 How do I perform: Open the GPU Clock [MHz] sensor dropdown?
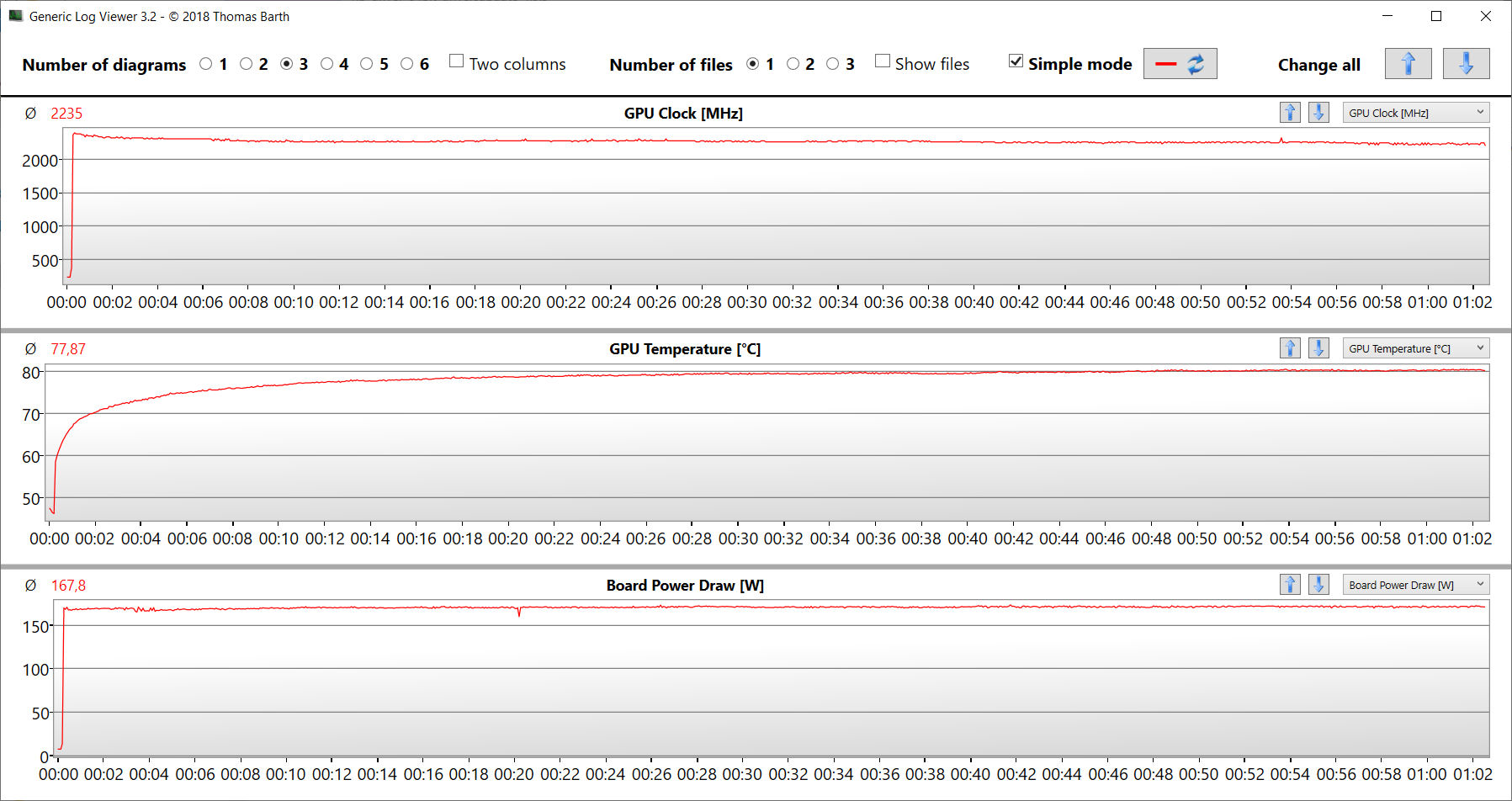[x=1416, y=113]
